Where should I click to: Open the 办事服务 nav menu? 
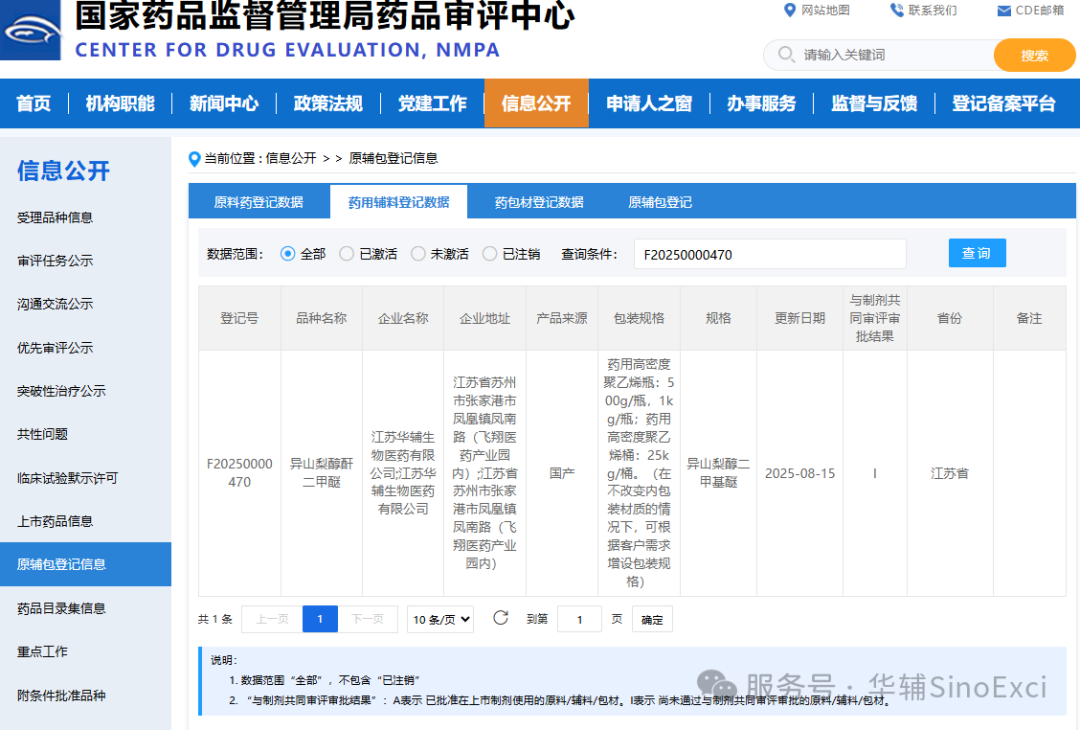pyautogui.click(x=761, y=103)
